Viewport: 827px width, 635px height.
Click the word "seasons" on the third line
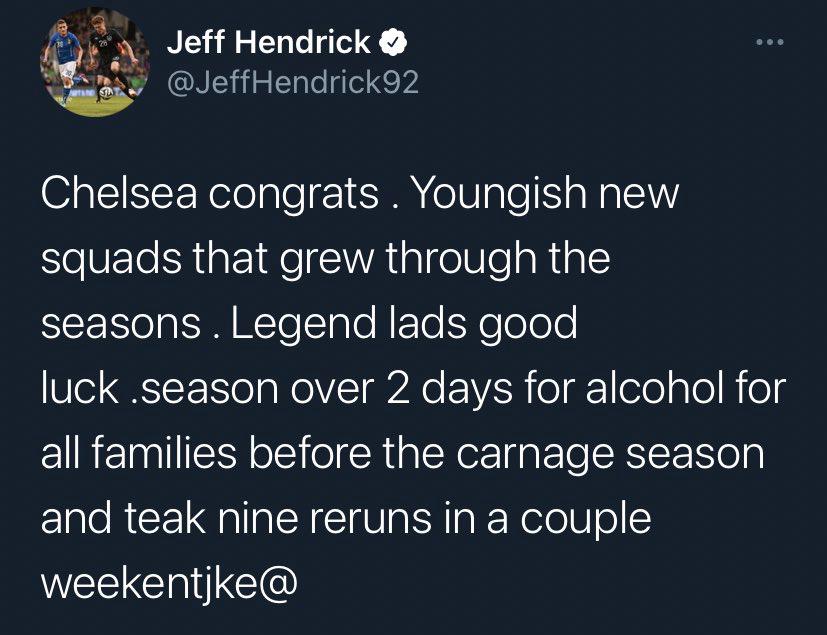pos(121,326)
